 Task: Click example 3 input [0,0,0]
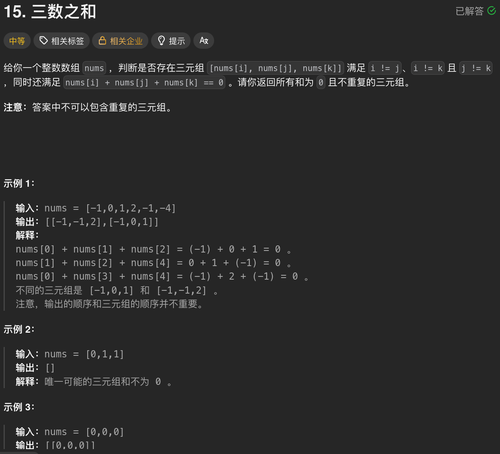click(105, 432)
